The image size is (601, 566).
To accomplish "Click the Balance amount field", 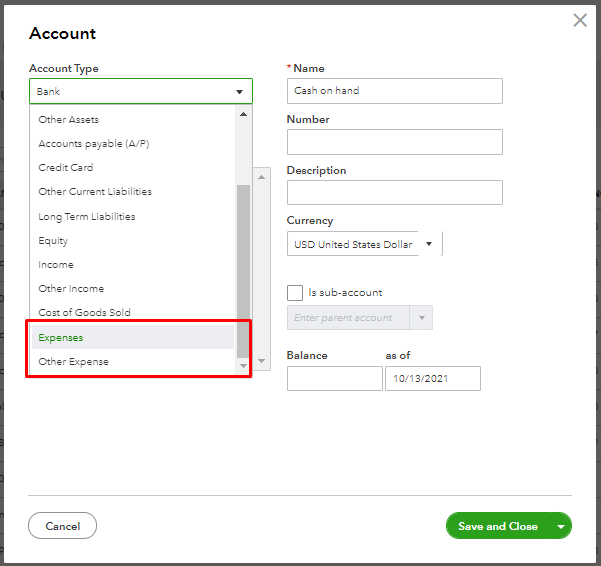I will 334,378.
